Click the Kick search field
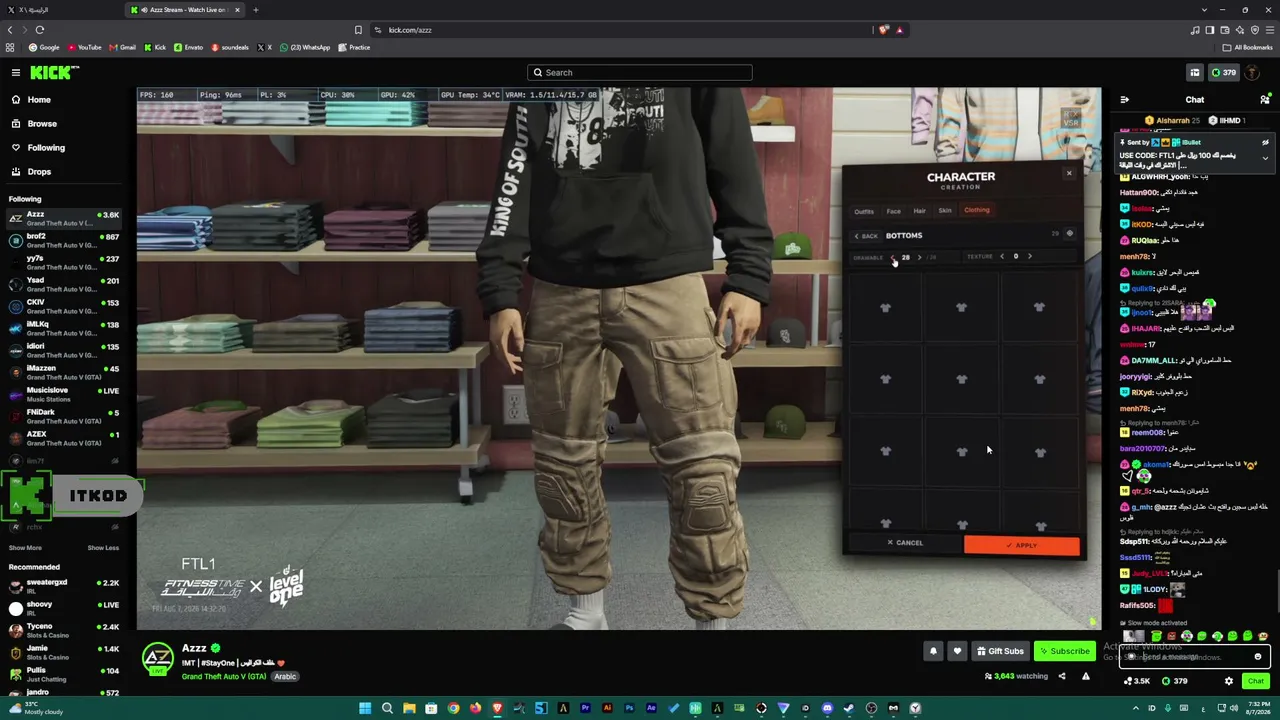 coord(640,72)
